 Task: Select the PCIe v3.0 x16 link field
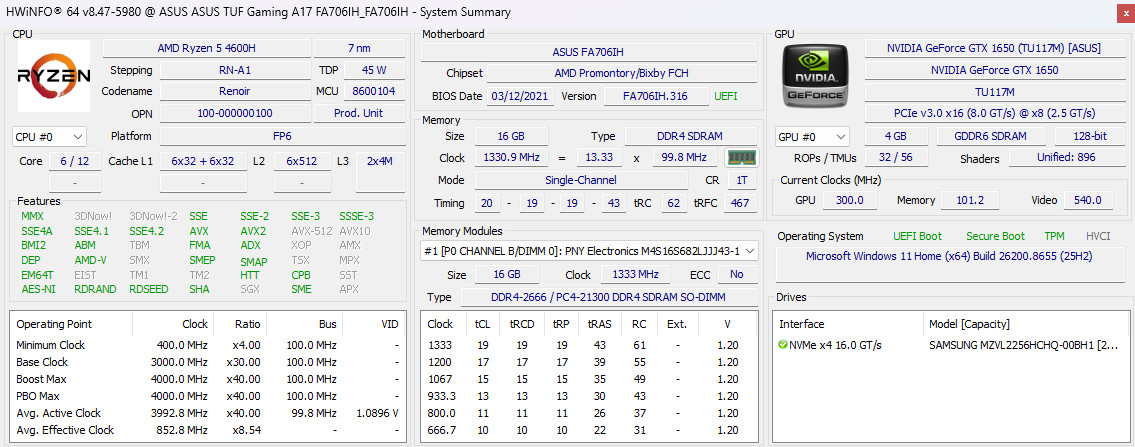click(x=994, y=114)
